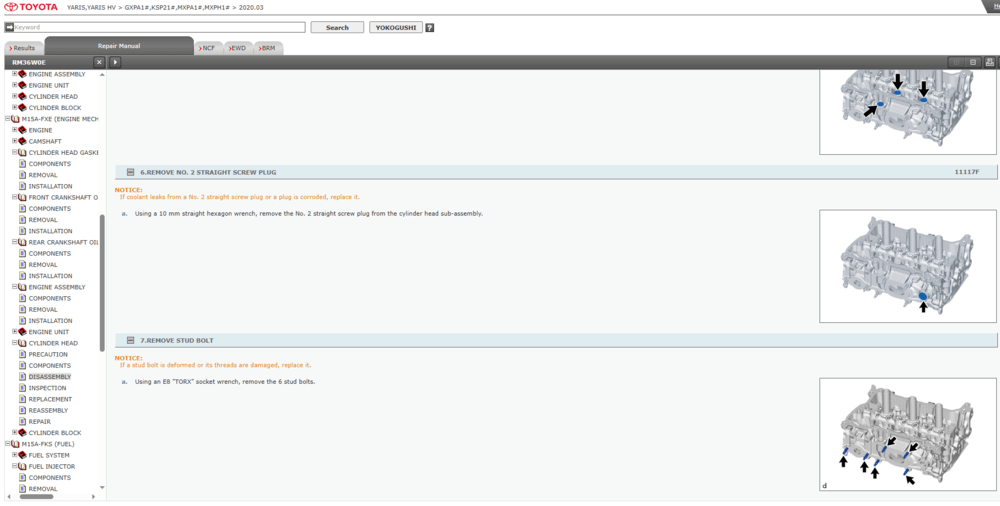Screen dimensions: 1000x506
Task: Expand the FUEL SYSTEM tree node
Action: pyautogui.click(x=14, y=455)
